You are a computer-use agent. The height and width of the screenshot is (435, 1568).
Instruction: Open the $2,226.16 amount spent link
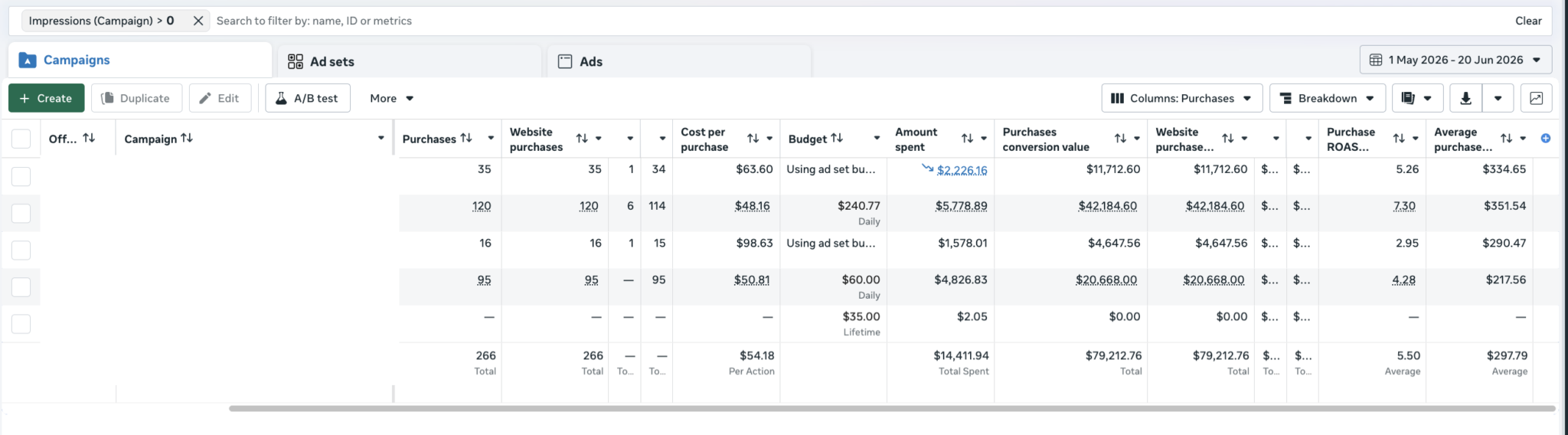point(962,170)
